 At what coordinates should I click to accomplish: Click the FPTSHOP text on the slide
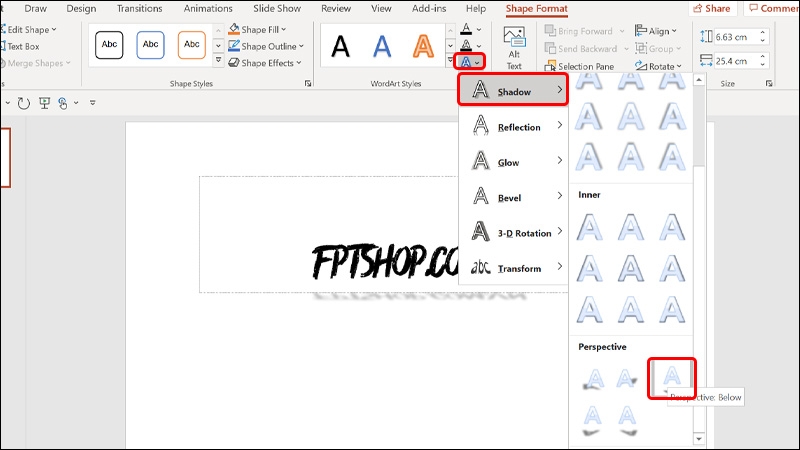click(x=385, y=262)
